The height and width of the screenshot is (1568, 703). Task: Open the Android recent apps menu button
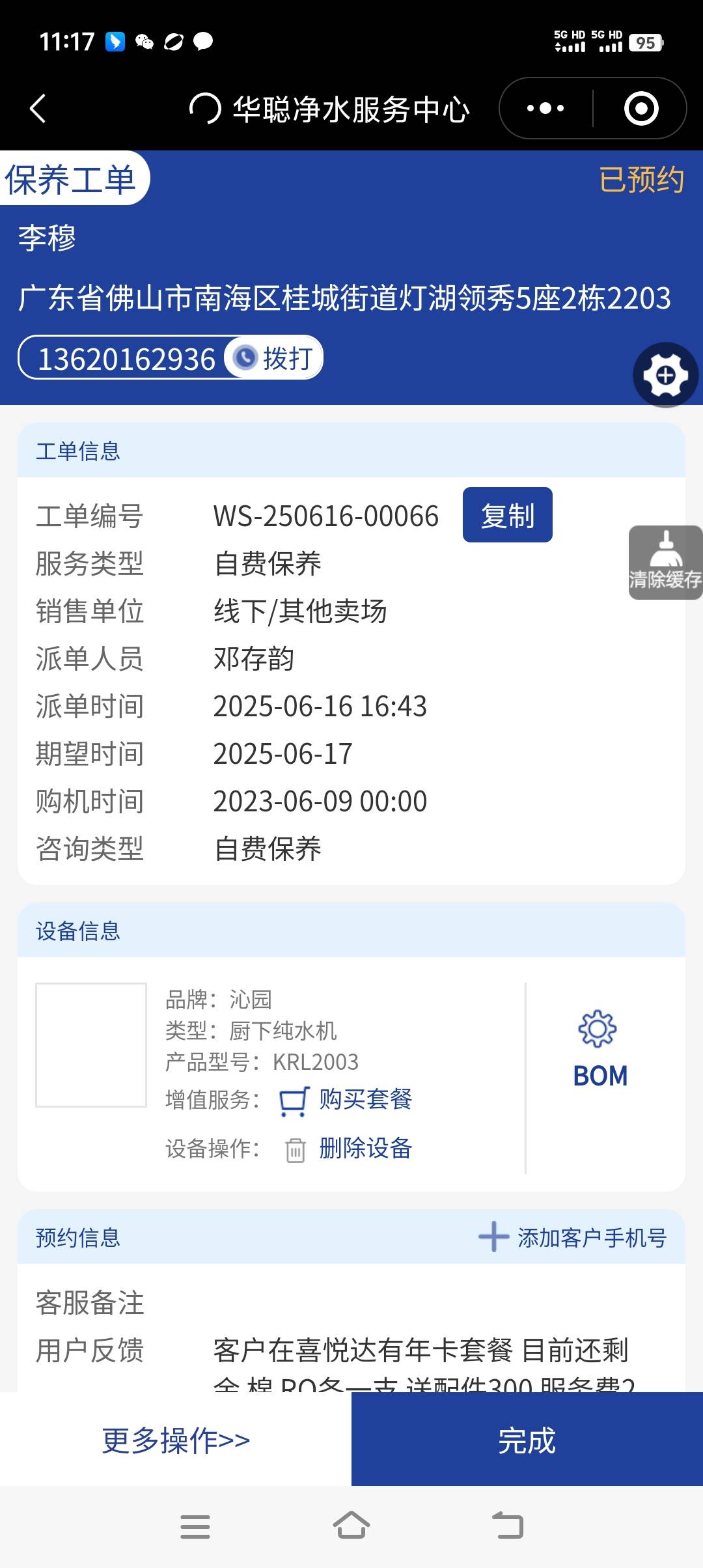pyautogui.click(x=195, y=1526)
